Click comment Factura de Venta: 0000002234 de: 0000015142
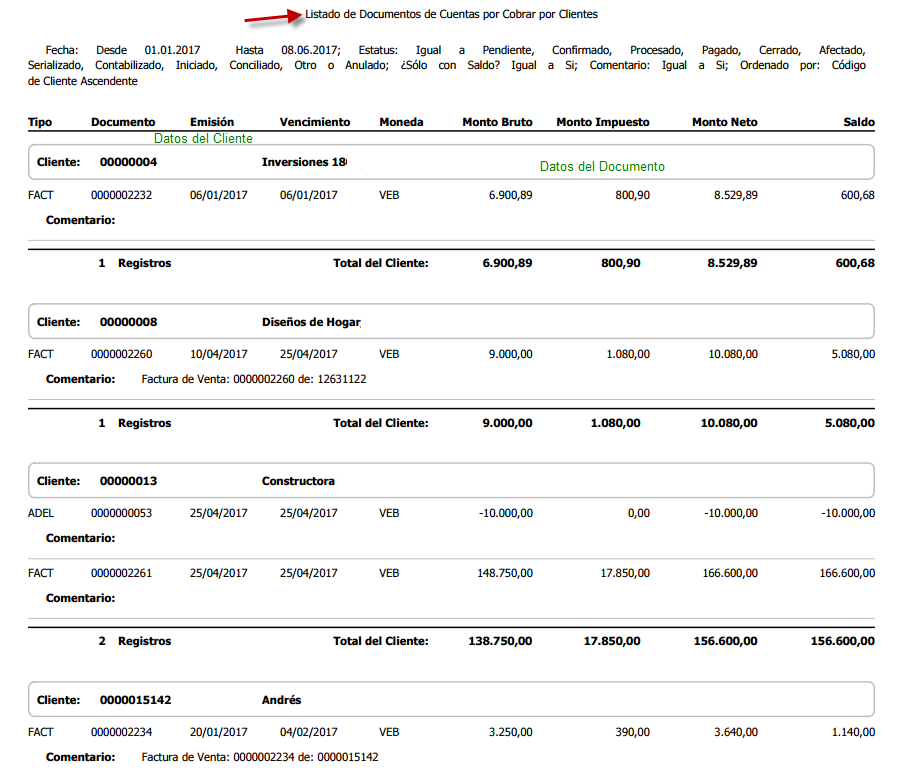899x771 pixels. pos(260,757)
